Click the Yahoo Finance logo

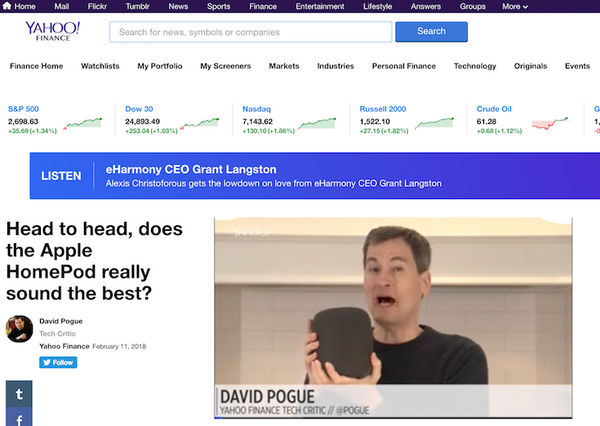coord(55,33)
